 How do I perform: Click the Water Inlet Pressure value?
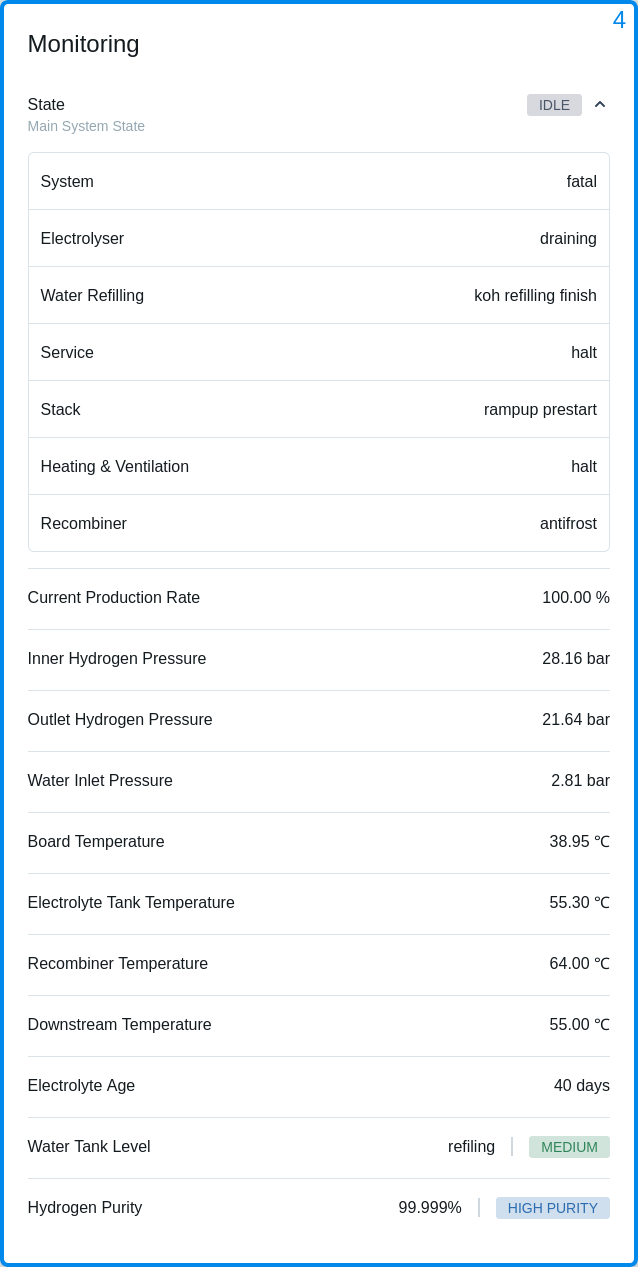[580, 781]
